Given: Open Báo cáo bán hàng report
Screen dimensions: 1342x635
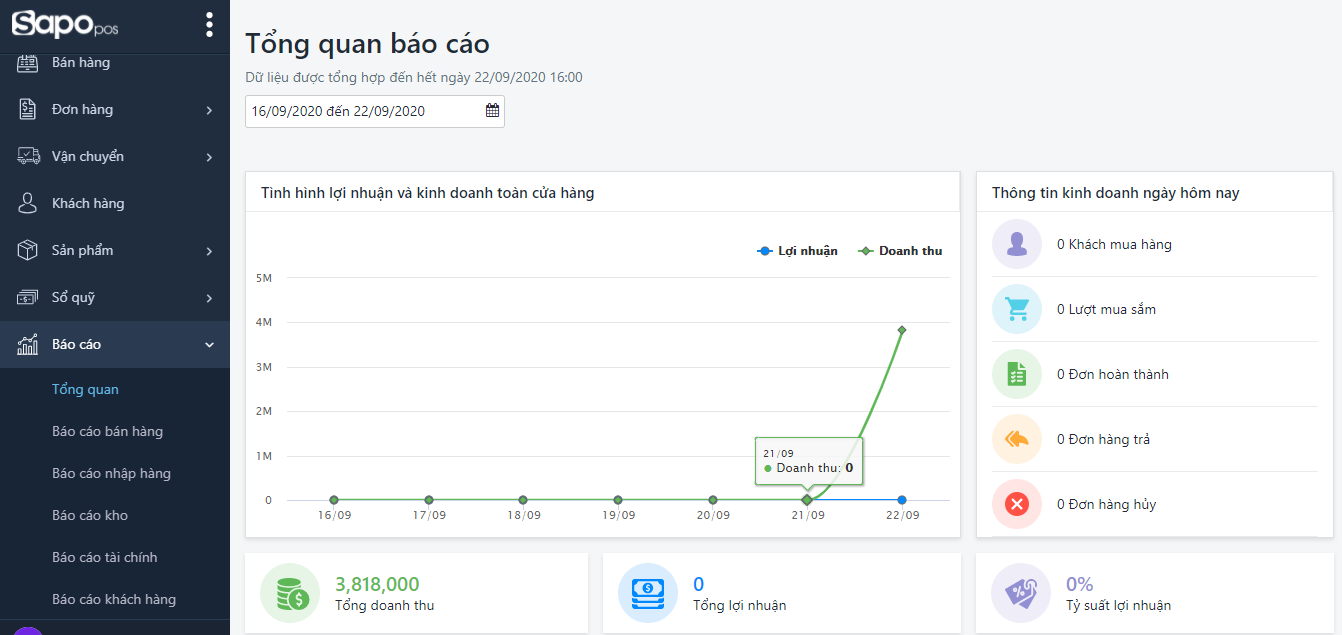Looking at the screenshot, I should (107, 431).
